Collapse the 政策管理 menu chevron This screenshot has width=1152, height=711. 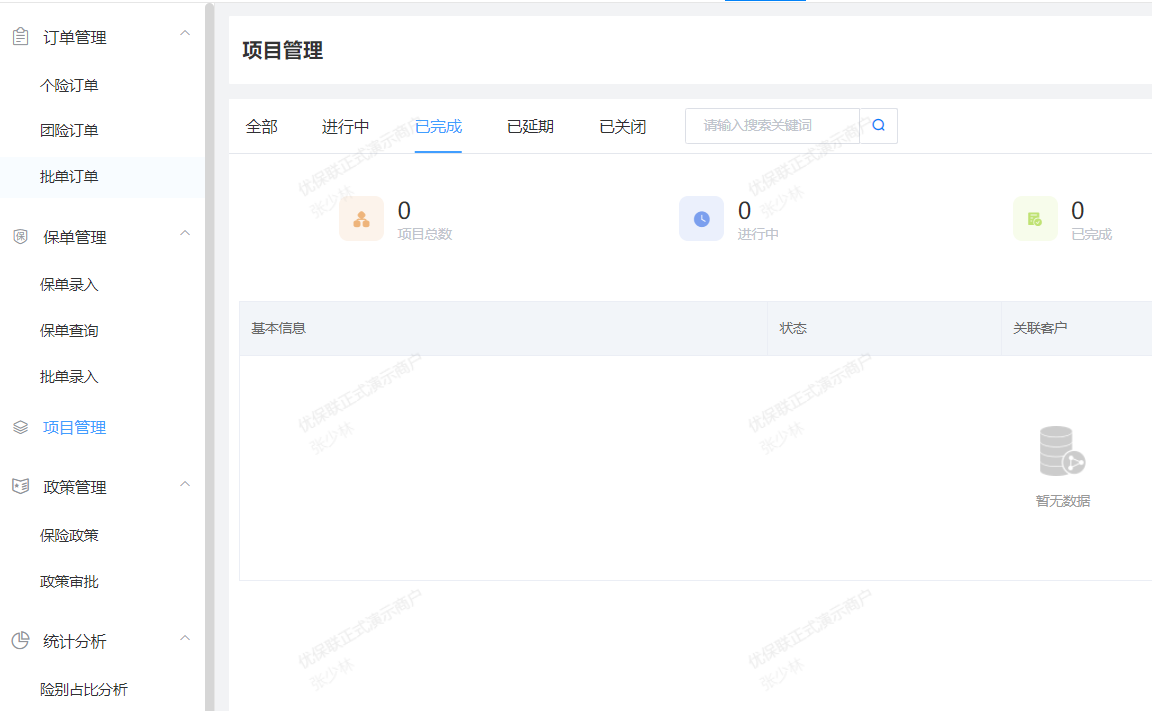coord(185,483)
